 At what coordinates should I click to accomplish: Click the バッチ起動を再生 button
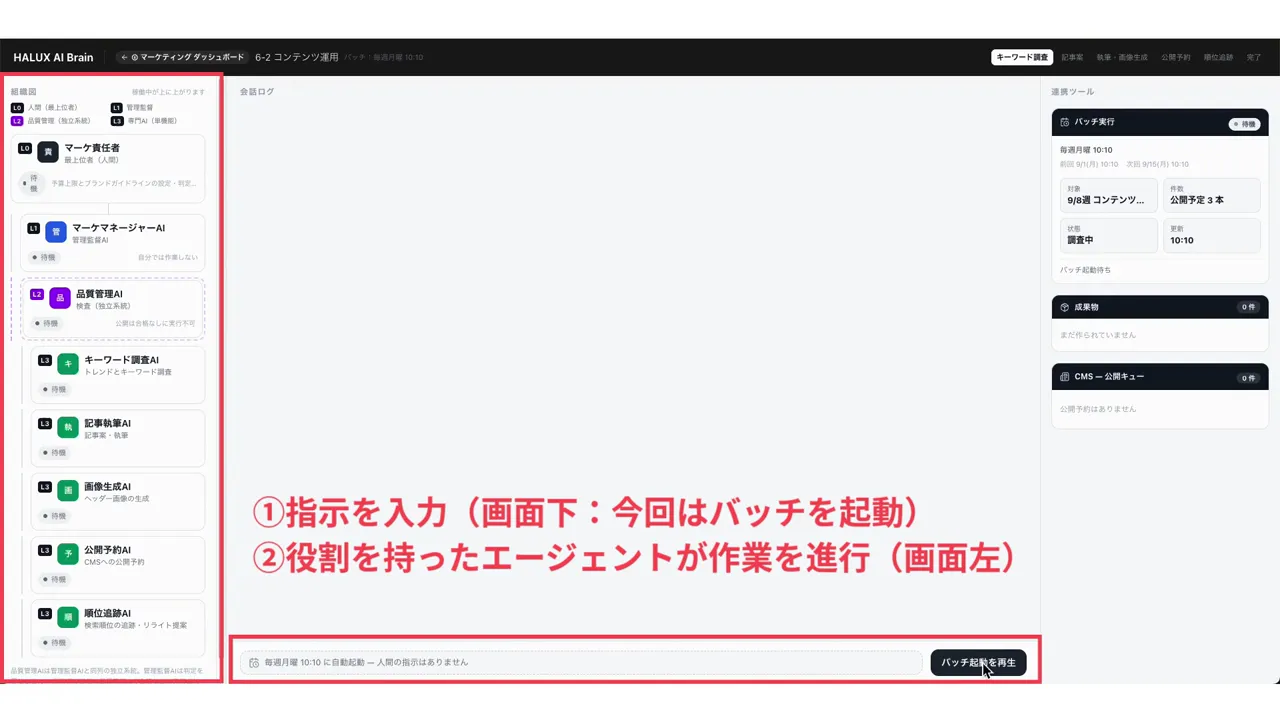point(978,663)
